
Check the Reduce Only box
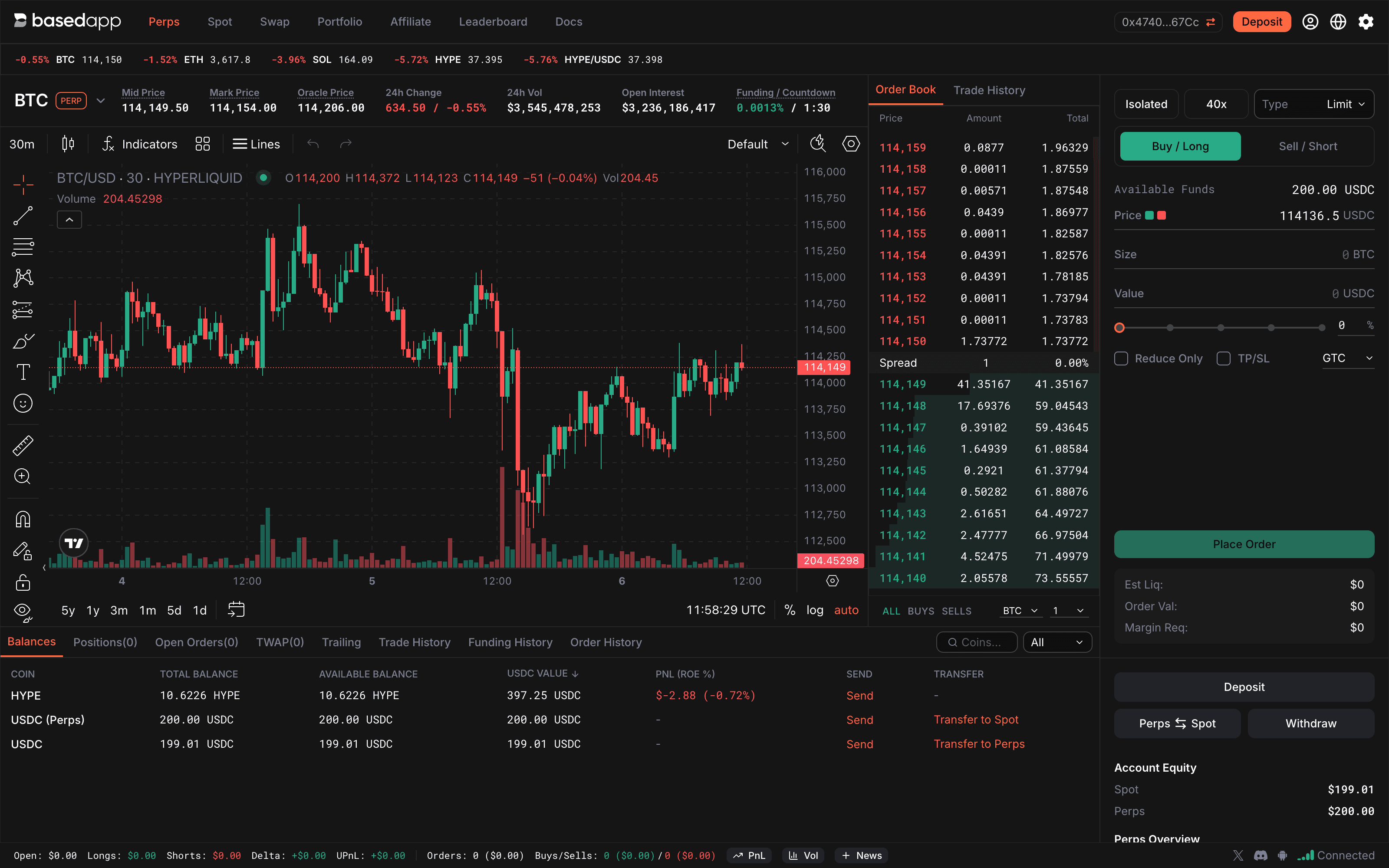[x=1121, y=358]
